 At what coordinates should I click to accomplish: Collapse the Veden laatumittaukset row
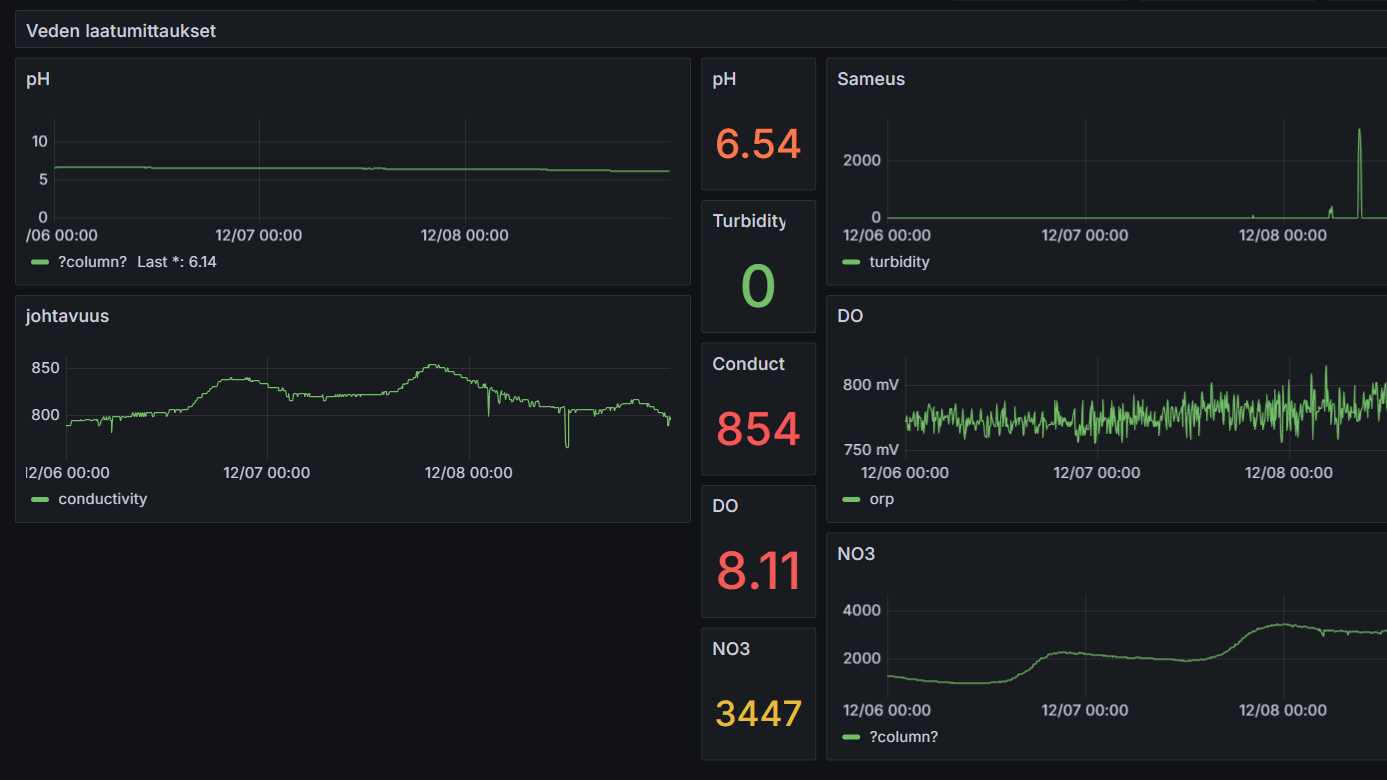tap(121, 31)
